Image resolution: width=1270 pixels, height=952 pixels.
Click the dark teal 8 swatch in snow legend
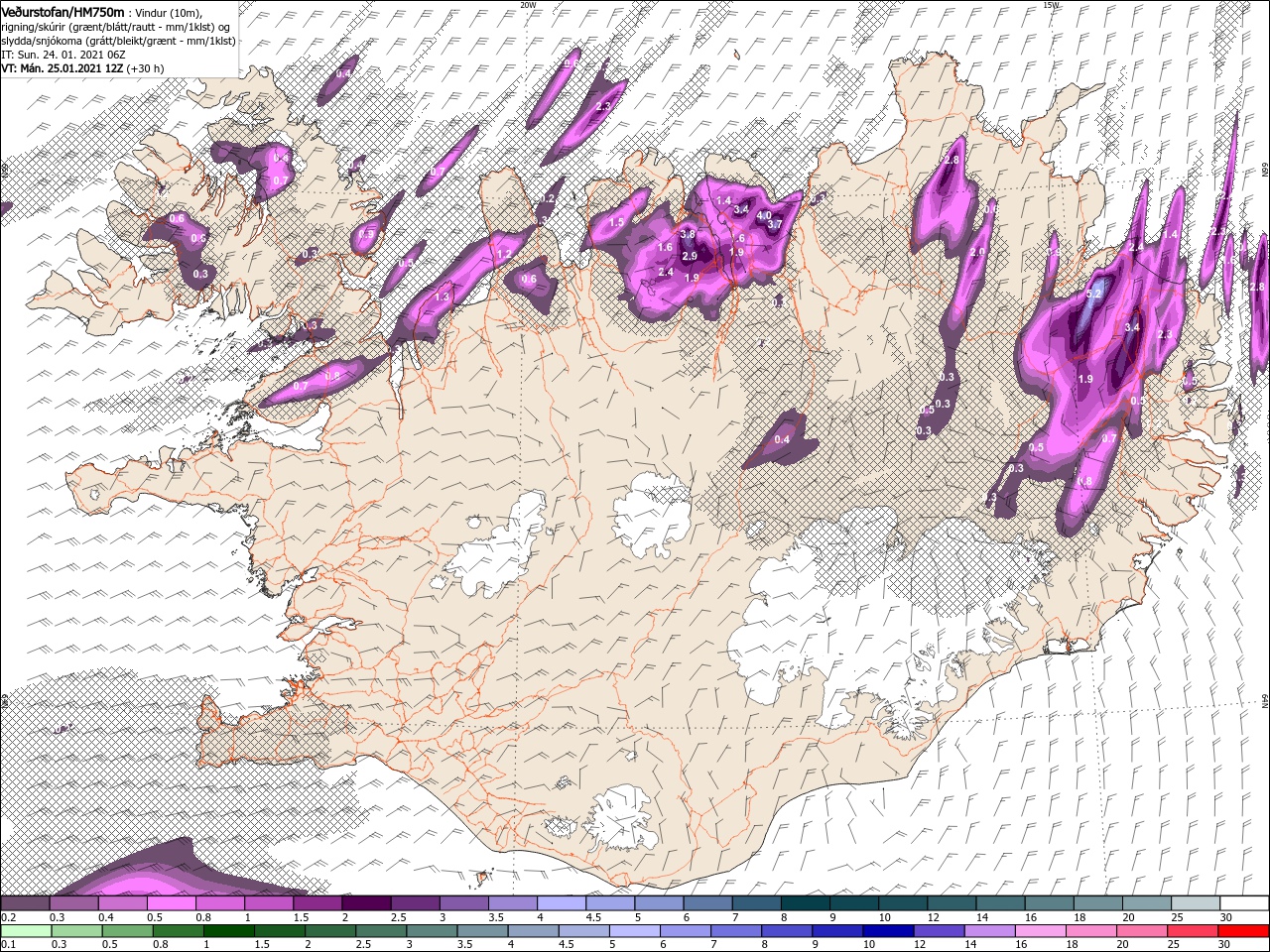pyautogui.click(x=806, y=903)
